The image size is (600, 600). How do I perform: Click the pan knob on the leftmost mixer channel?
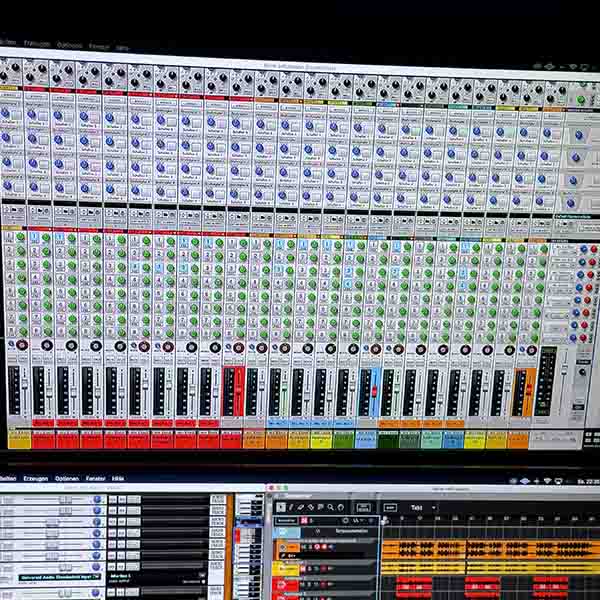coord(22,344)
